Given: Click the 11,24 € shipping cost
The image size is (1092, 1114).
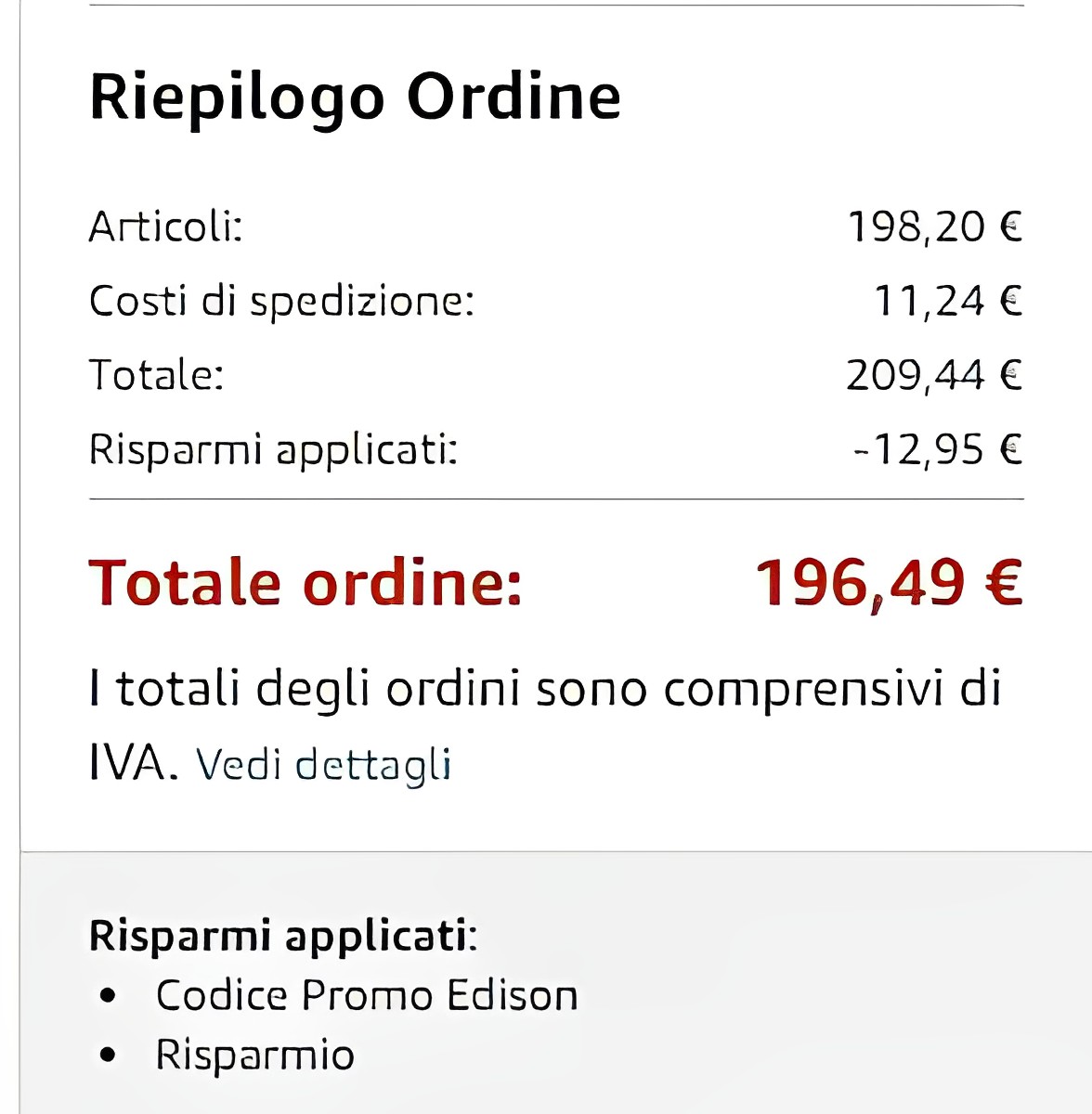Looking at the screenshot, I should [947, 301].
